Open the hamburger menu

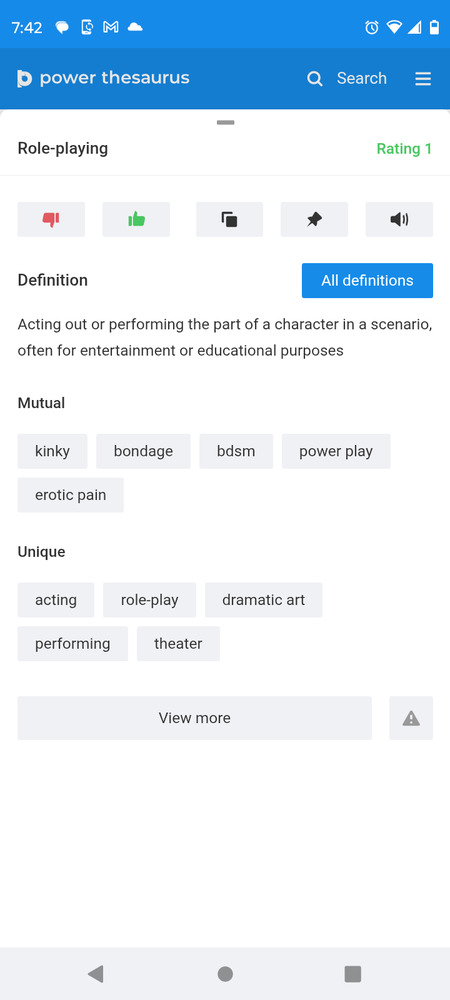pyautogui.click(x=423, y=78)
